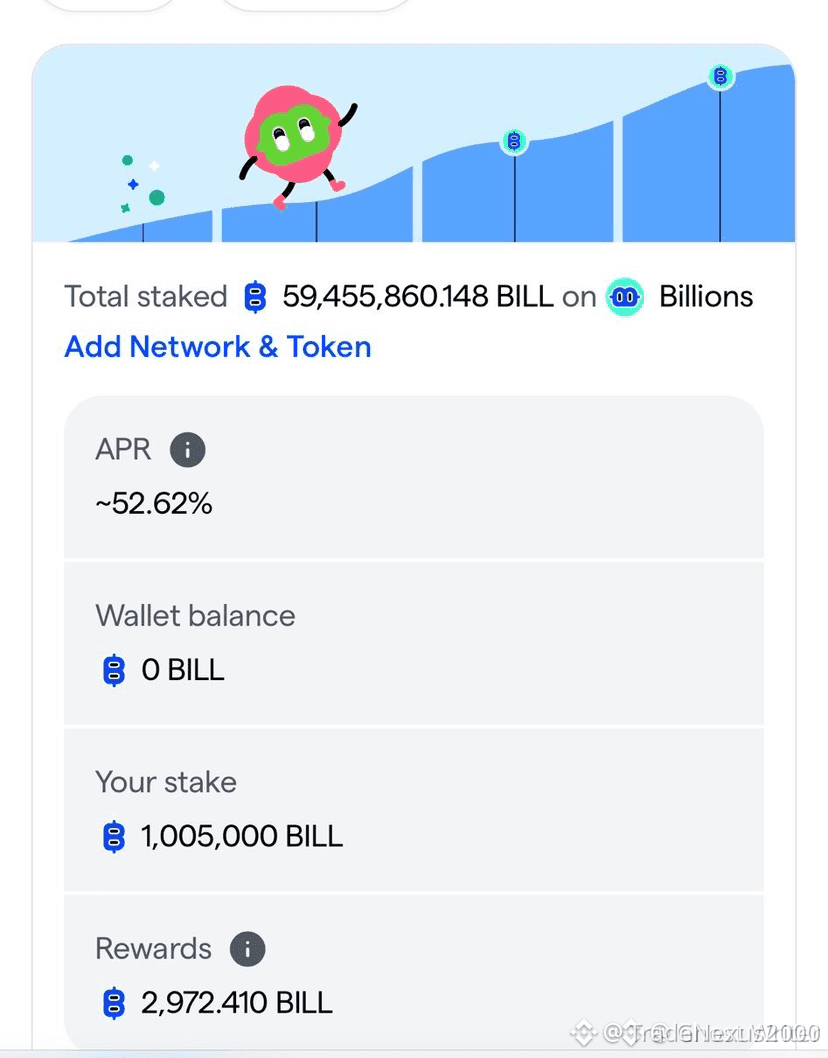Open the Add Network & Token link

pyautogui.click(x=218, y=347)
